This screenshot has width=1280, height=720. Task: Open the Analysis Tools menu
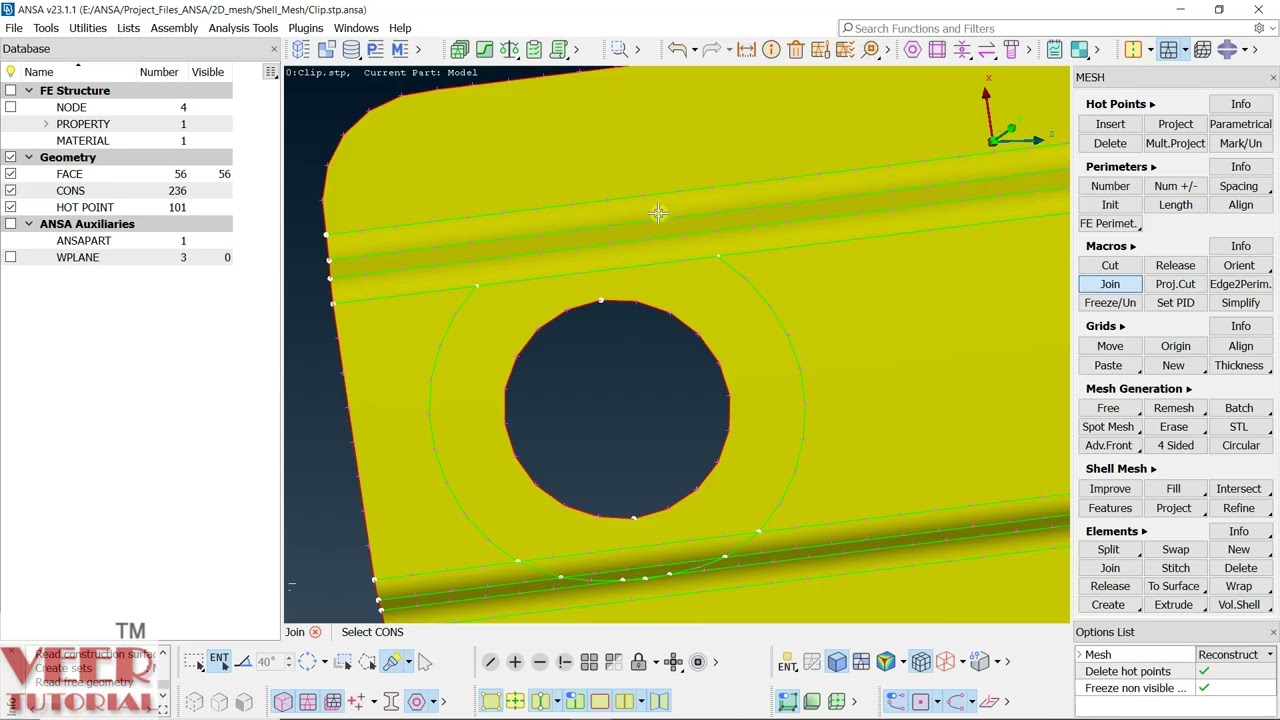243,28
